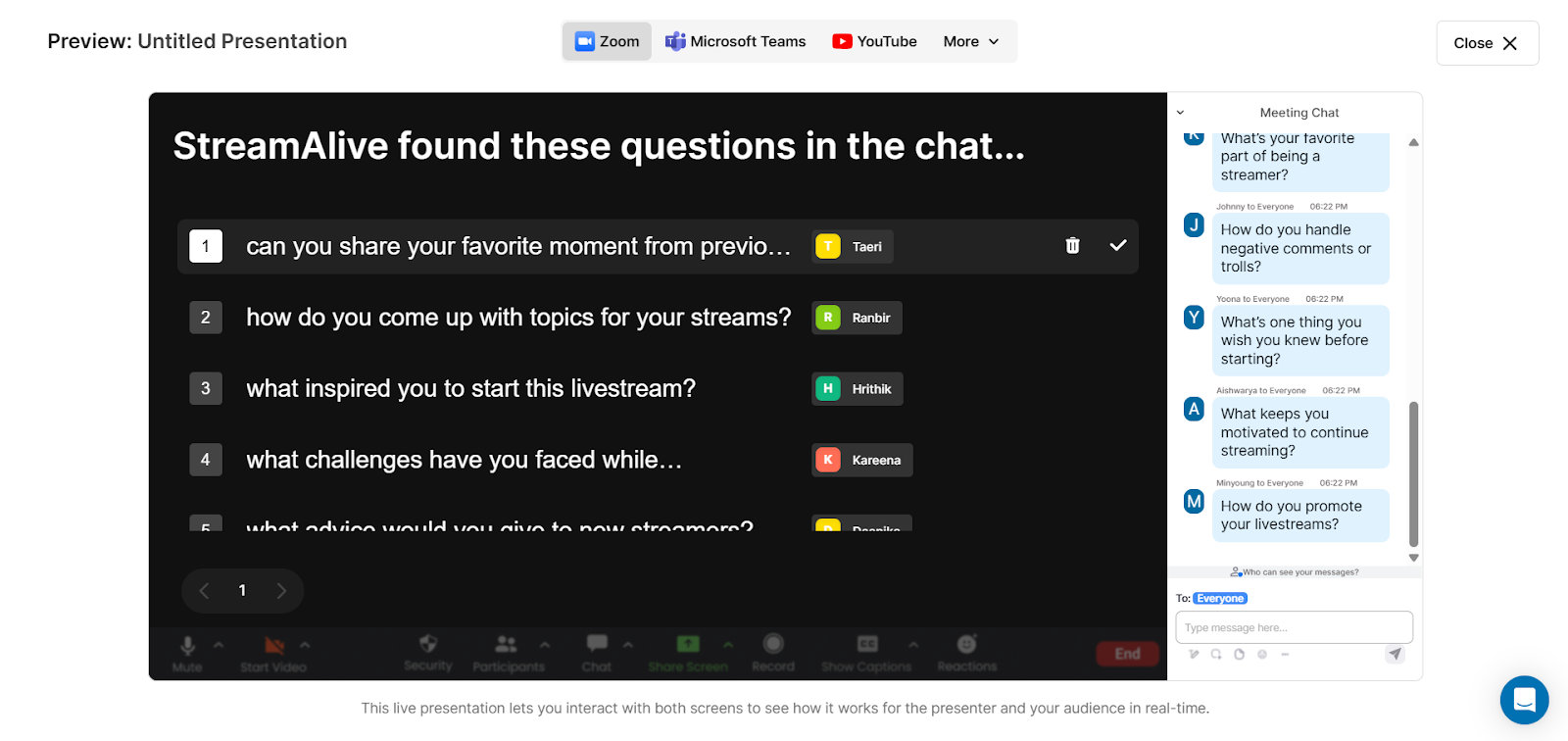Click the screenshot icon below message box

tap(1216, 654)
